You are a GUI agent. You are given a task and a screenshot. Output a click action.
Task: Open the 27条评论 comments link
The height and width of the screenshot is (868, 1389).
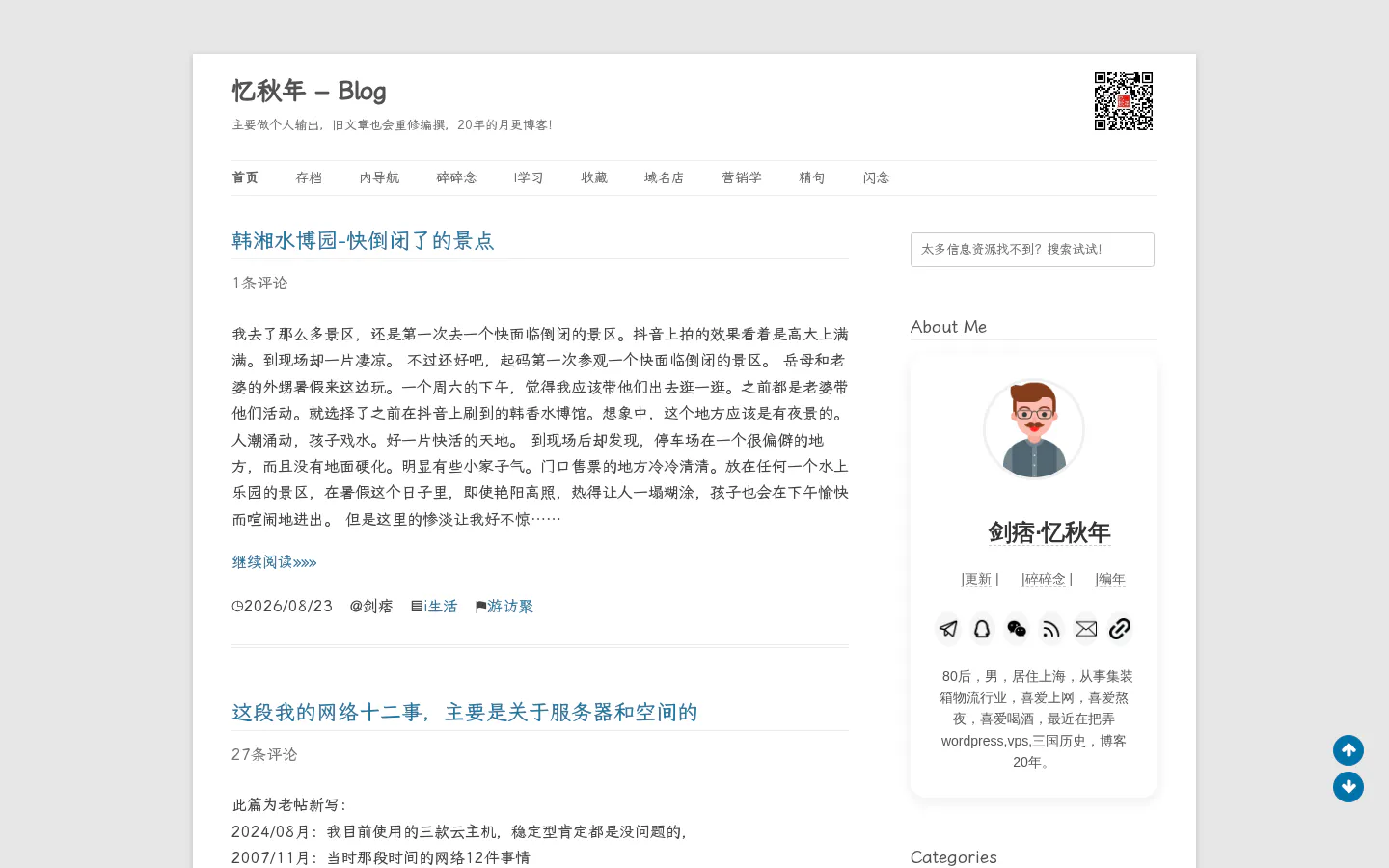(264, 754)
